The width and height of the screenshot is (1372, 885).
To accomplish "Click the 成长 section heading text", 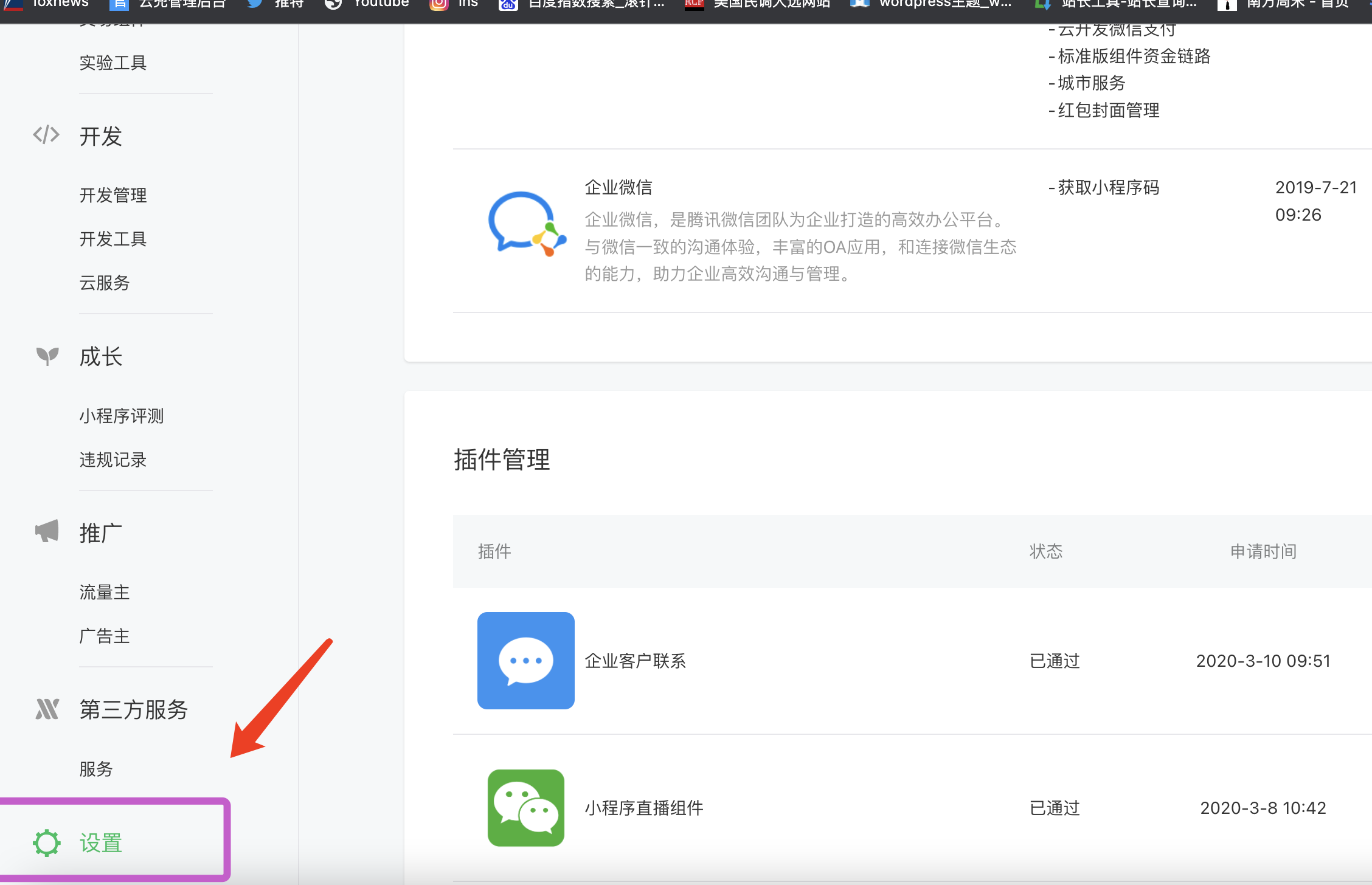I will pyautogui.click(x=101, y=357).
